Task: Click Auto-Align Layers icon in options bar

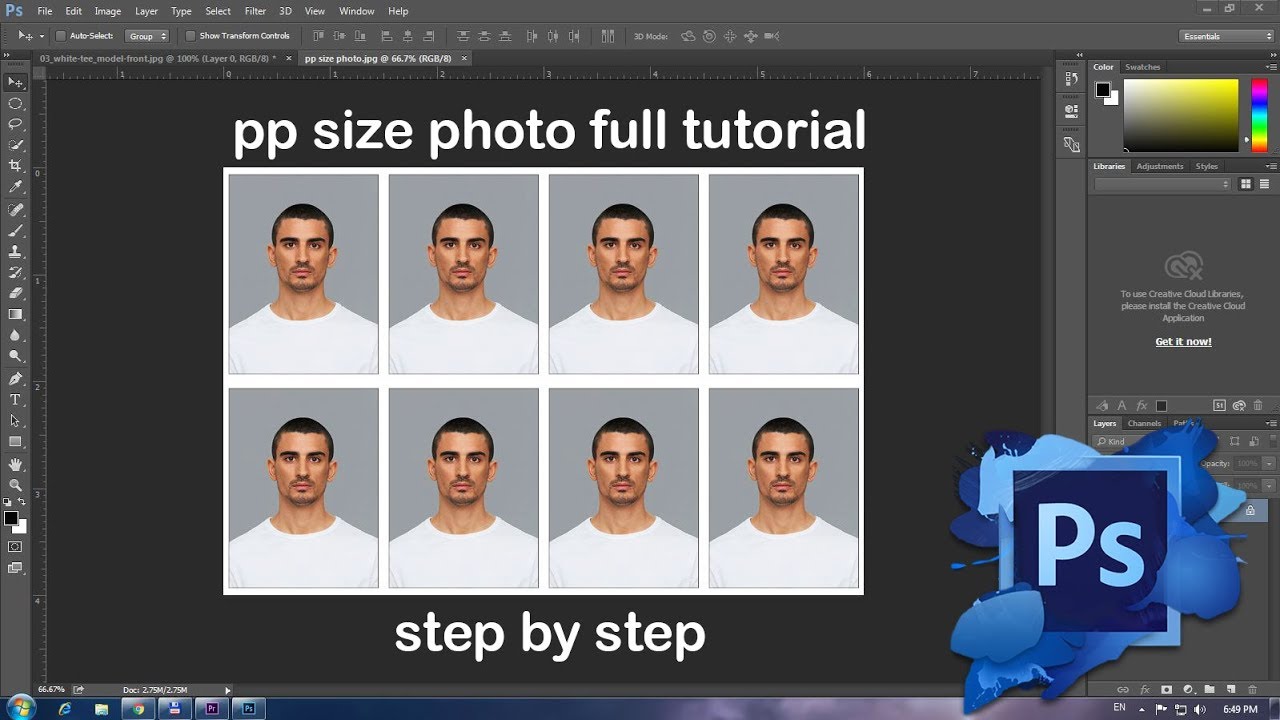Action: pos(607,36)
